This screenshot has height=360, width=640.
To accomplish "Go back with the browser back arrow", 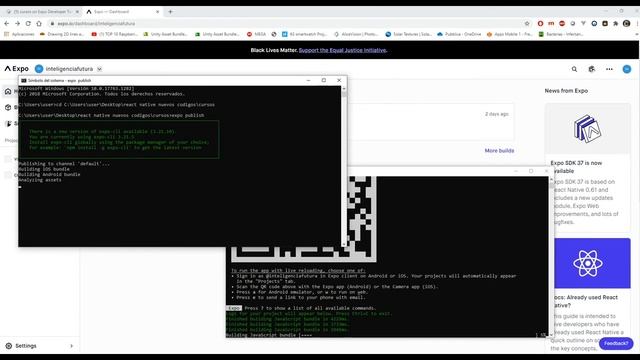I will [7, 24].
